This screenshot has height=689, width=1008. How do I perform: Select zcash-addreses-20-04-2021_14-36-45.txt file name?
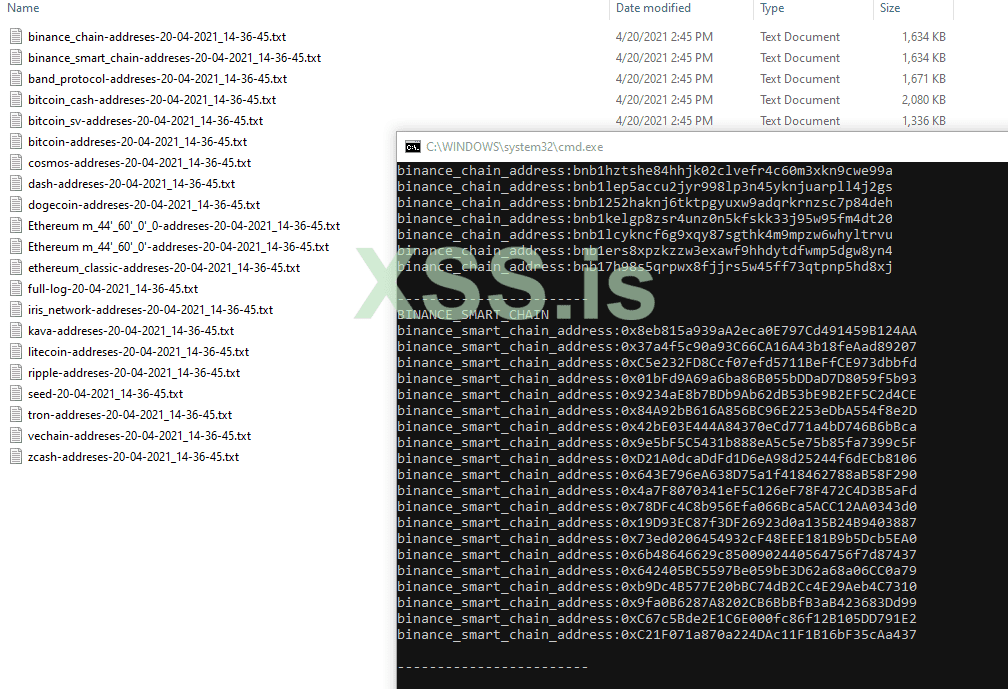[x=133, y=456]
